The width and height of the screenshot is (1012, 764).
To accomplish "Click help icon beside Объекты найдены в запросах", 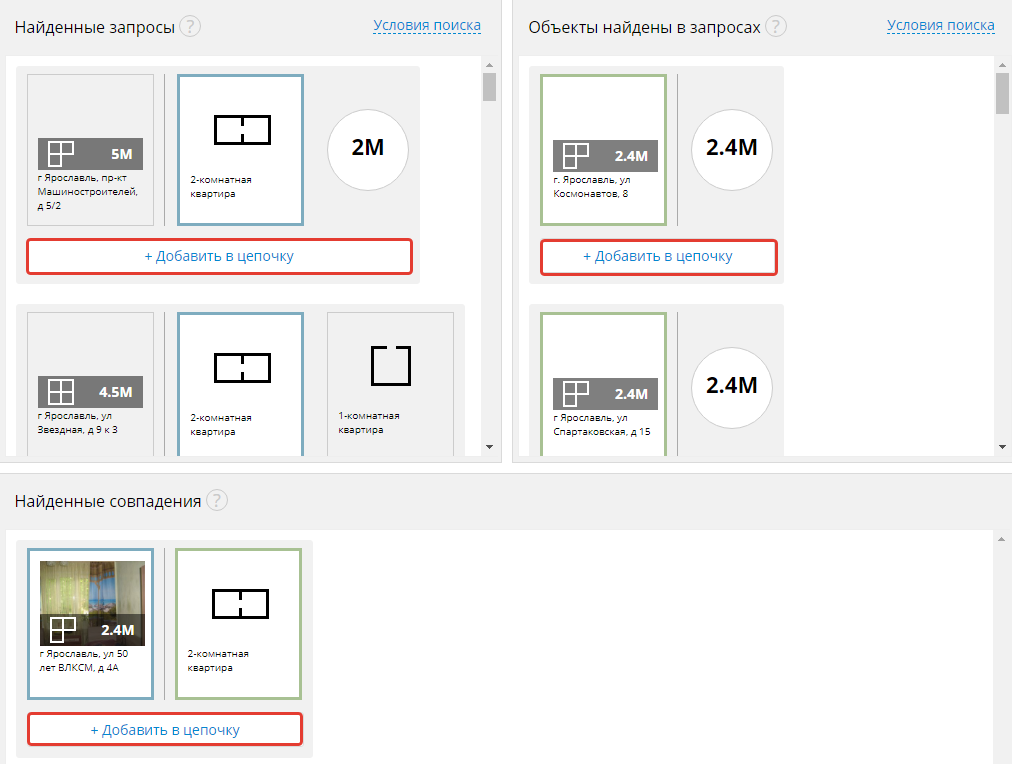I will (776, 26).
